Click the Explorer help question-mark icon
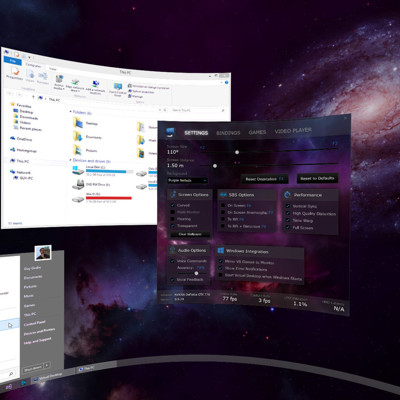Screen dimensions: 400x400 [227, 83]
